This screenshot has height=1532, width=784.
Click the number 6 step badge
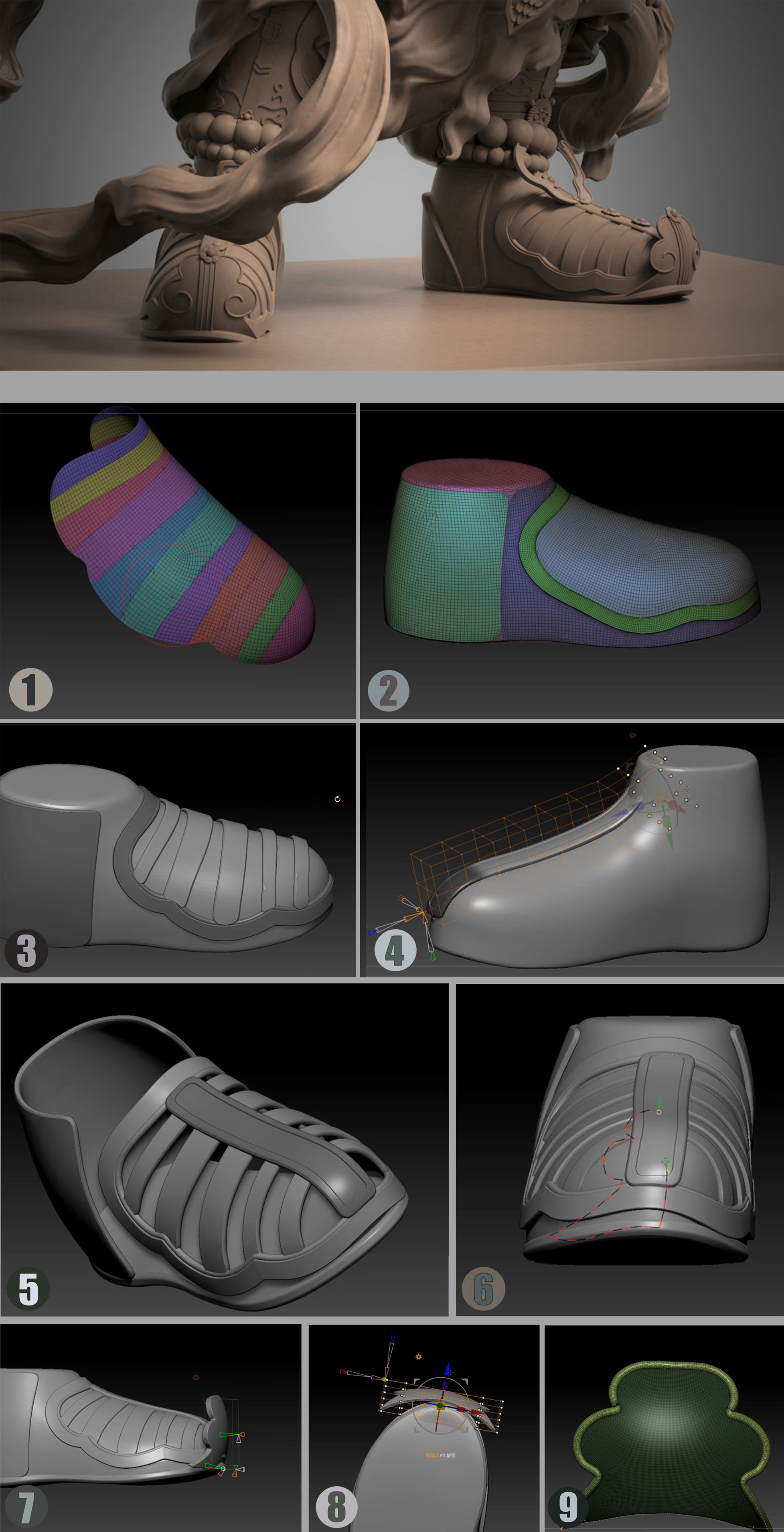[484, 1289]
